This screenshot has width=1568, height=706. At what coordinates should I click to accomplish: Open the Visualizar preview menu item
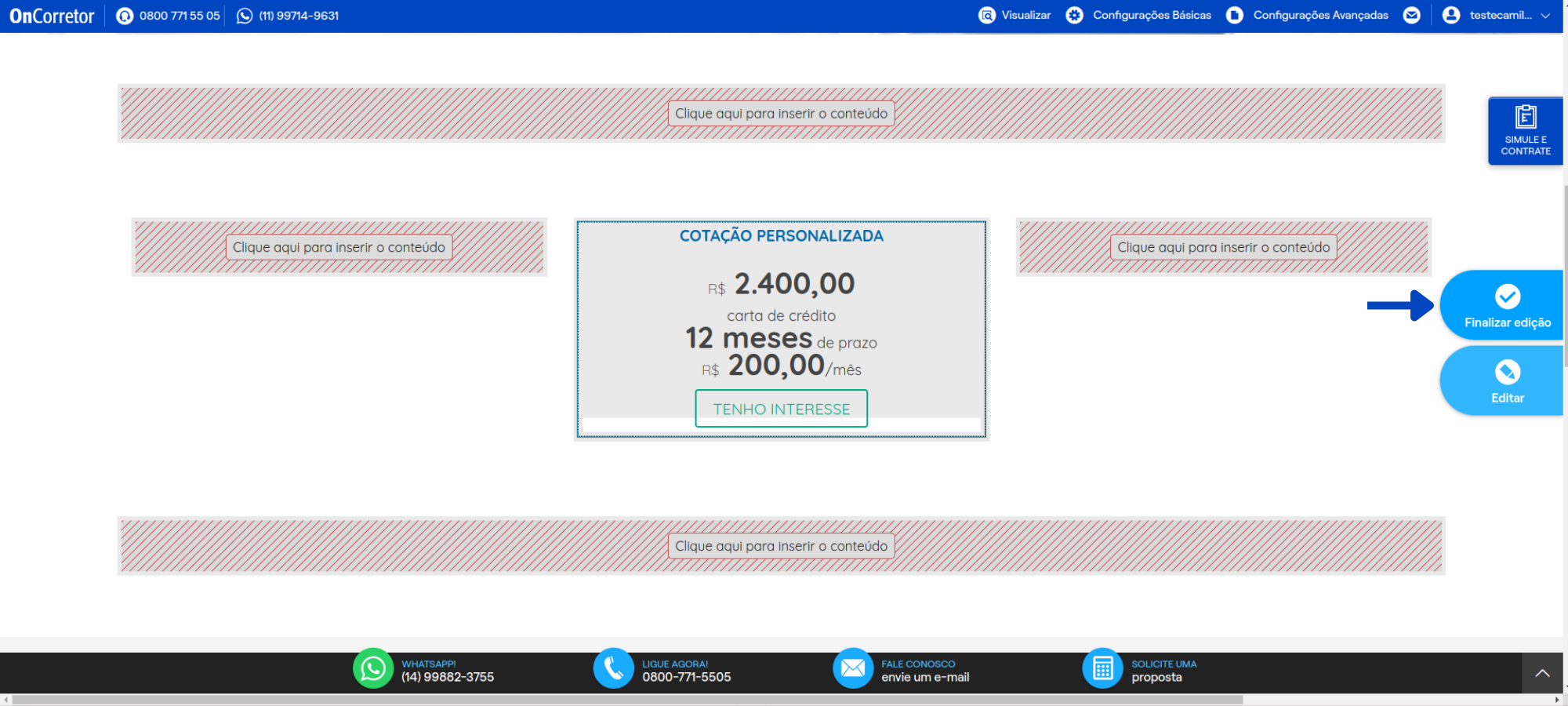coord(1015,16)
